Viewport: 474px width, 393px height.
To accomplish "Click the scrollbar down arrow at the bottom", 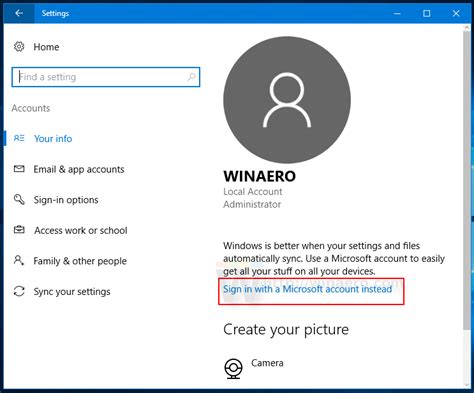I will tap(467, 384).
